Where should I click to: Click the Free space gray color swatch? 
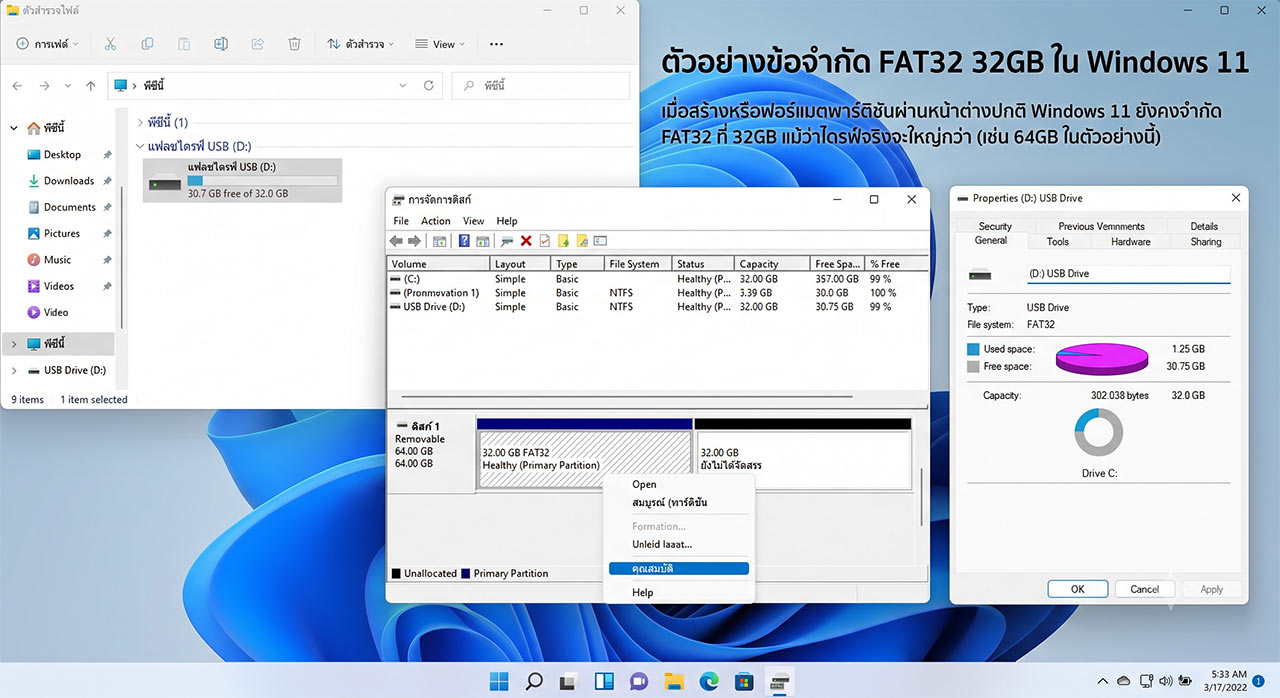pos(974,367)
